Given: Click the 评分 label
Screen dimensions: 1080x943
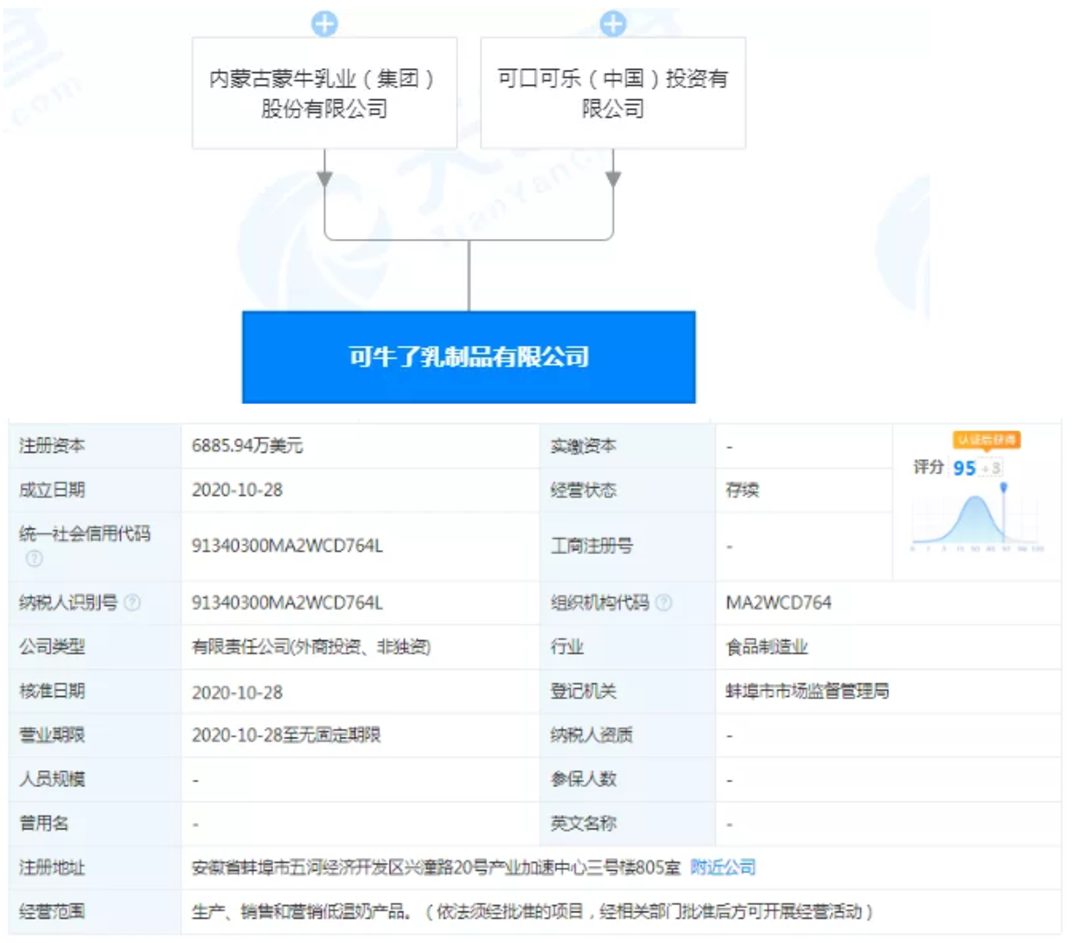Looking at the screenshot, I should tap(928, 467).
